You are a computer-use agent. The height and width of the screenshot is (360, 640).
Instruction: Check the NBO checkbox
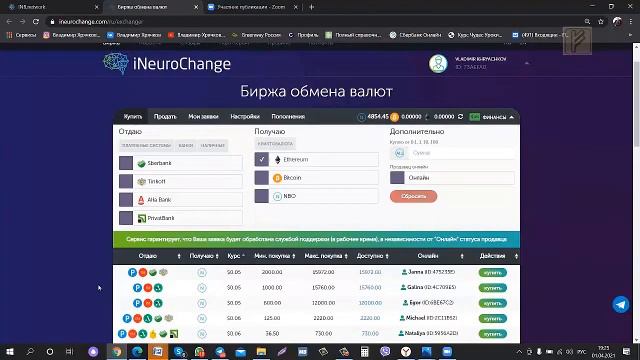262,196
